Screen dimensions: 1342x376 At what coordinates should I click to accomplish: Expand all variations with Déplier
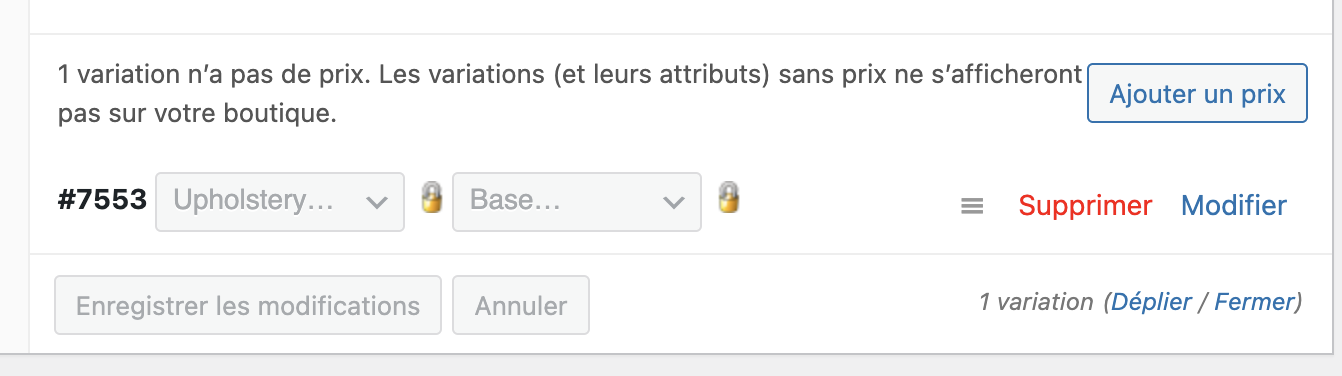(x=1151, y=303)
